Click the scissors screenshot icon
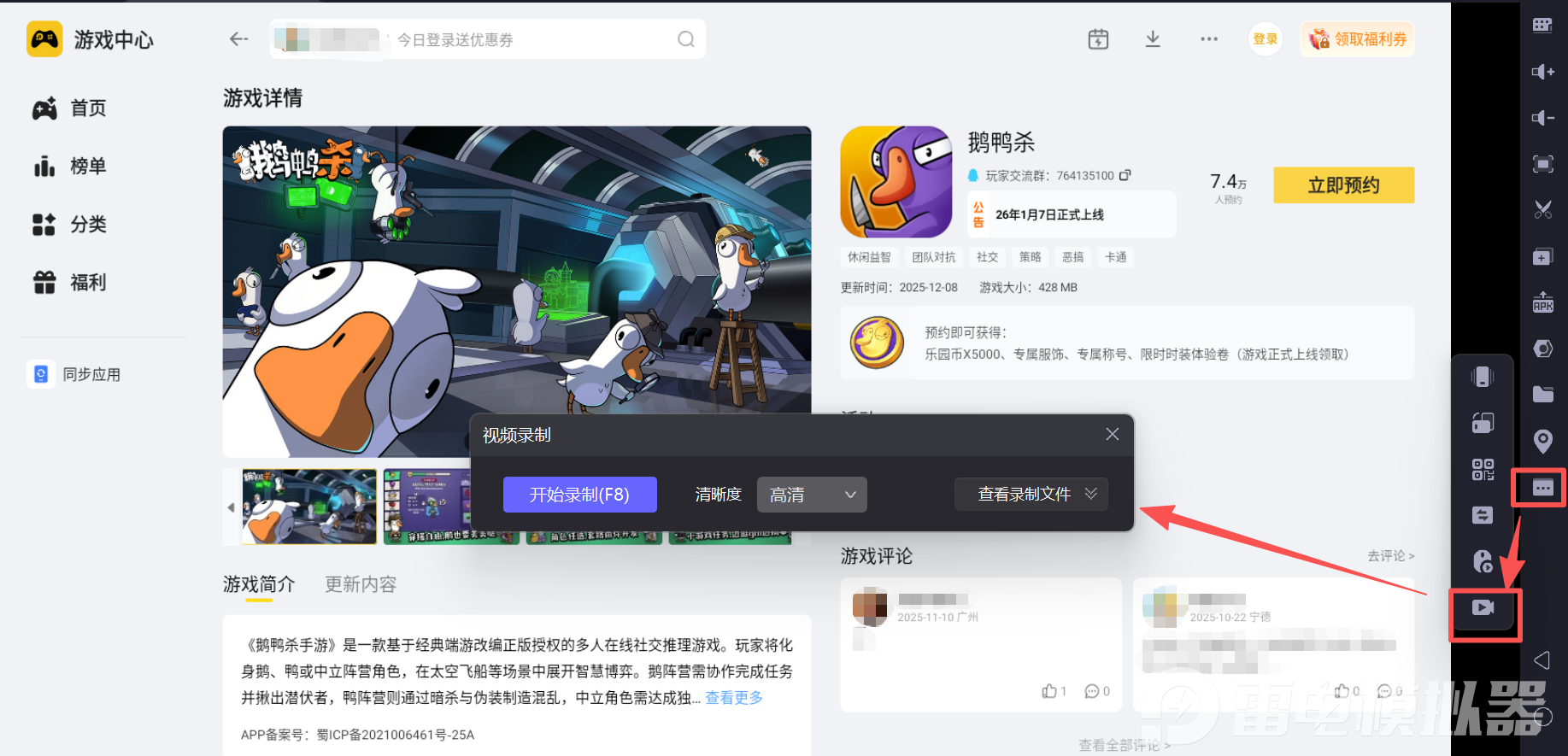The width and height of the screenshot is (1568, 756). 1542,210
